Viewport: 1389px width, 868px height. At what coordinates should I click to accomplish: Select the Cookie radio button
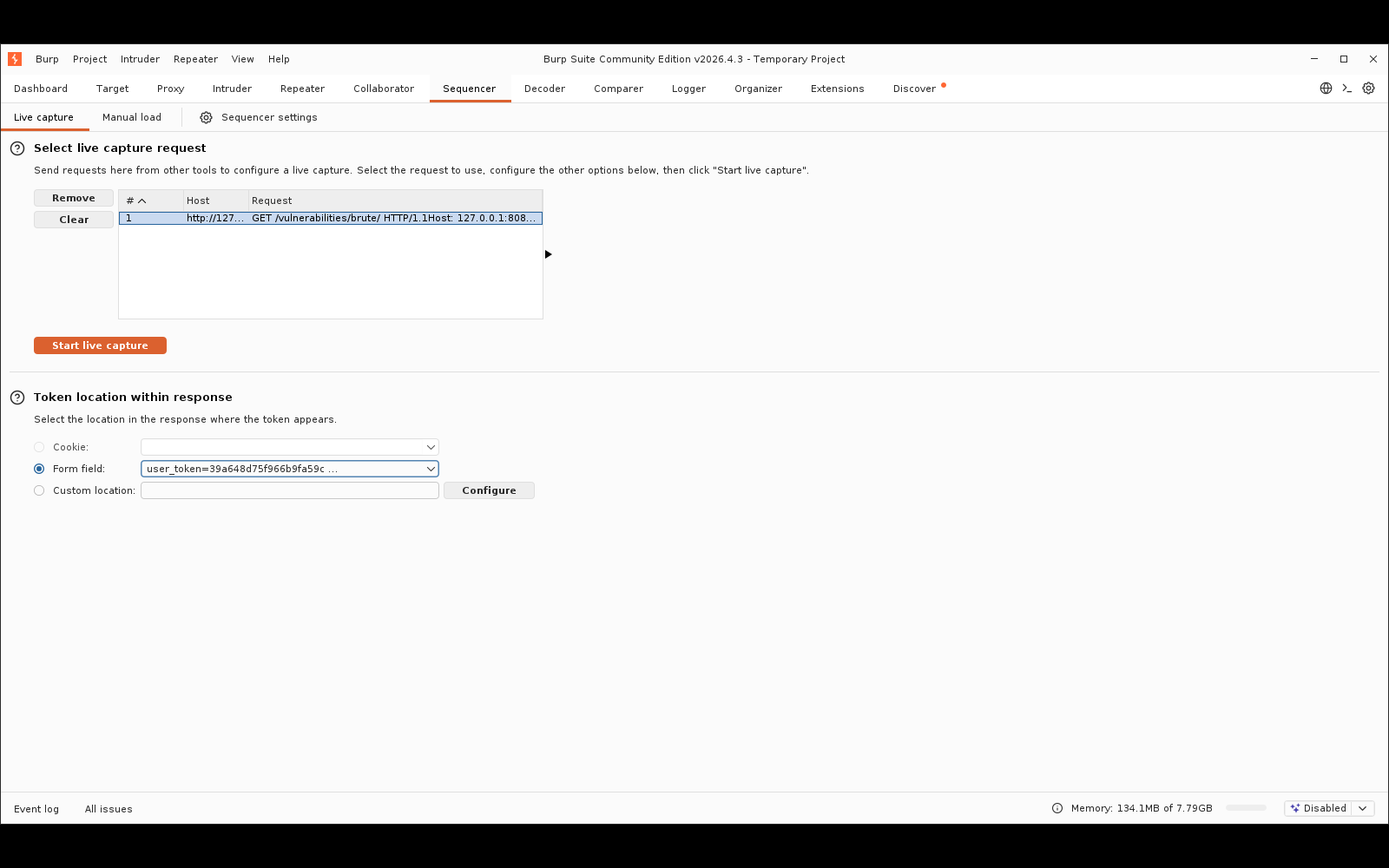pos(39,447)
